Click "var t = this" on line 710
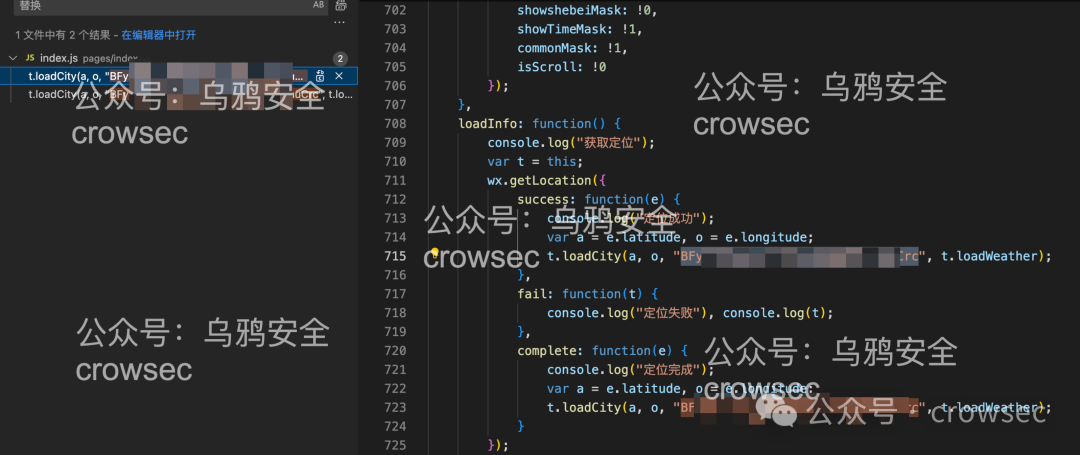Image resolution: width=1080 pixels, height=455 pixels. tap(532, 162)
